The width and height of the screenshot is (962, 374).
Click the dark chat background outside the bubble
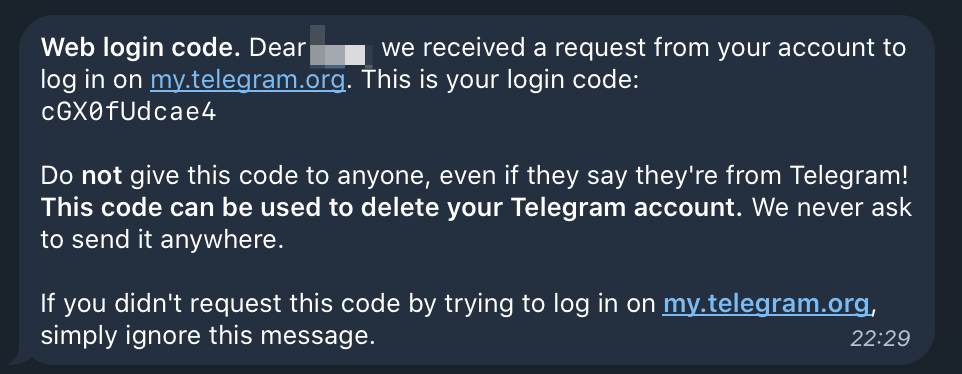pyautogui.click(x=481, y=6)
